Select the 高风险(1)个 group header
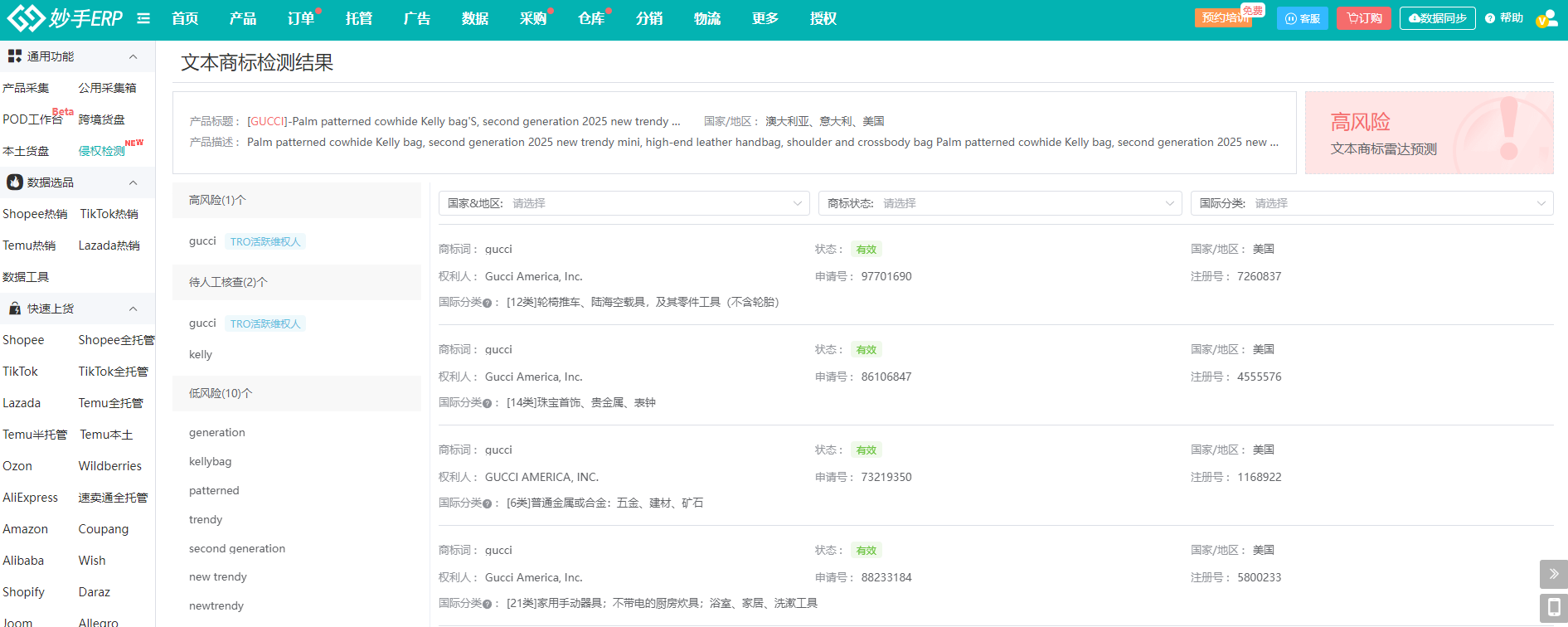The image size is (1568, 627). (x=297, y=200)
